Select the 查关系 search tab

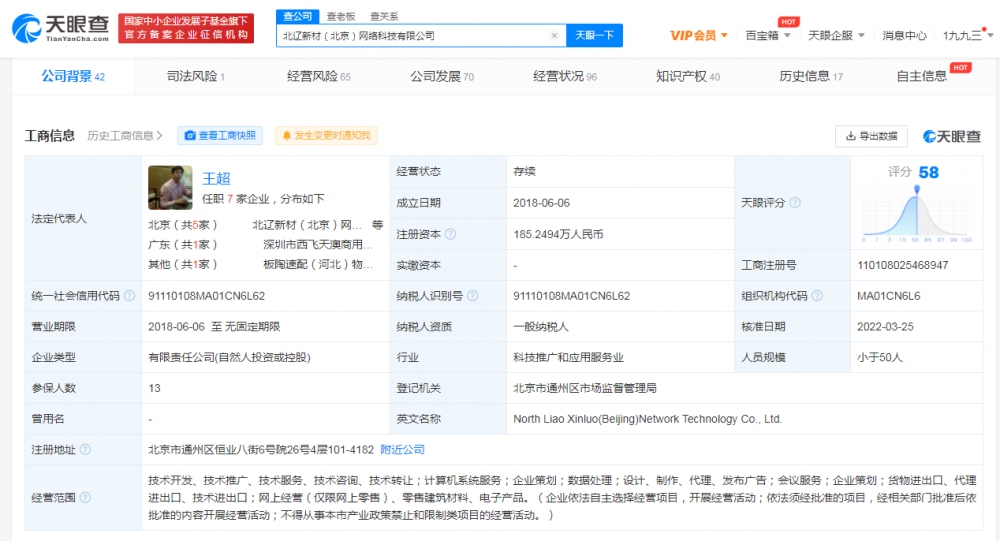[x=384, y=17]
